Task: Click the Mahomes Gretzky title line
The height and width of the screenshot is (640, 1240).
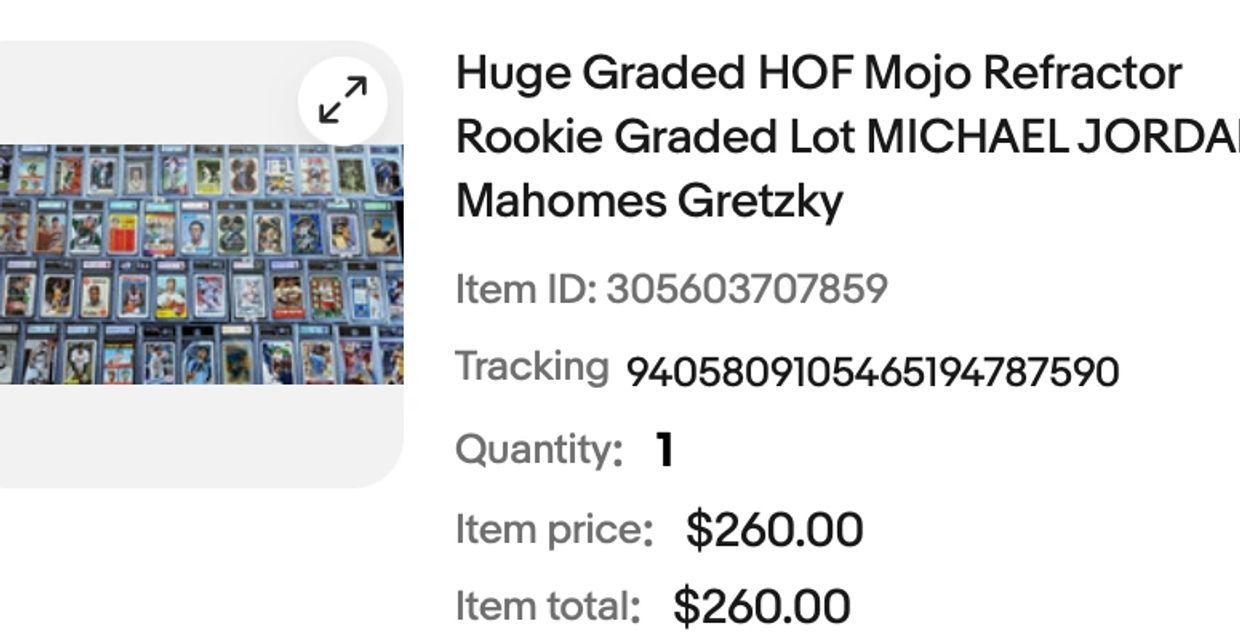Action: 649,201
